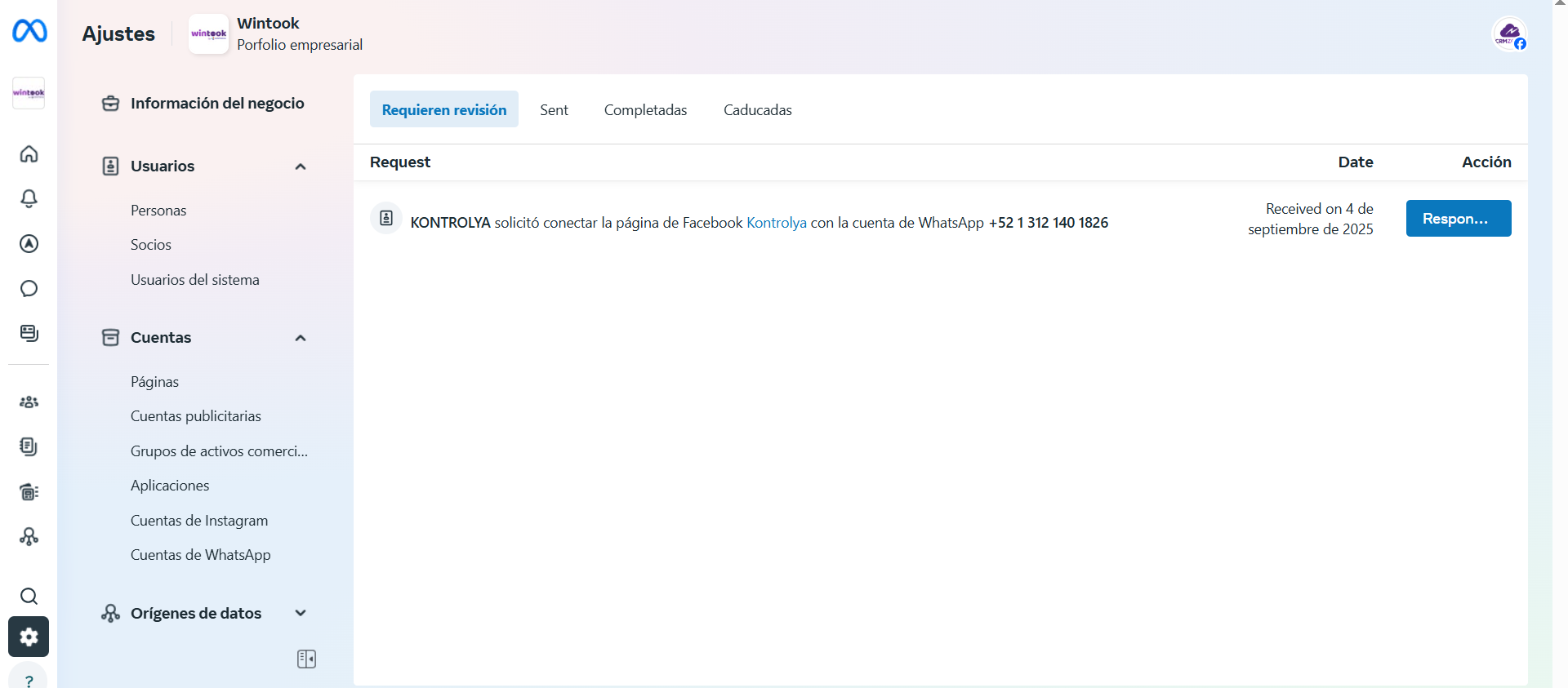Open the data sources nodes icon in rail
This screenshot has width=1568, height=688.
point(29,536)
